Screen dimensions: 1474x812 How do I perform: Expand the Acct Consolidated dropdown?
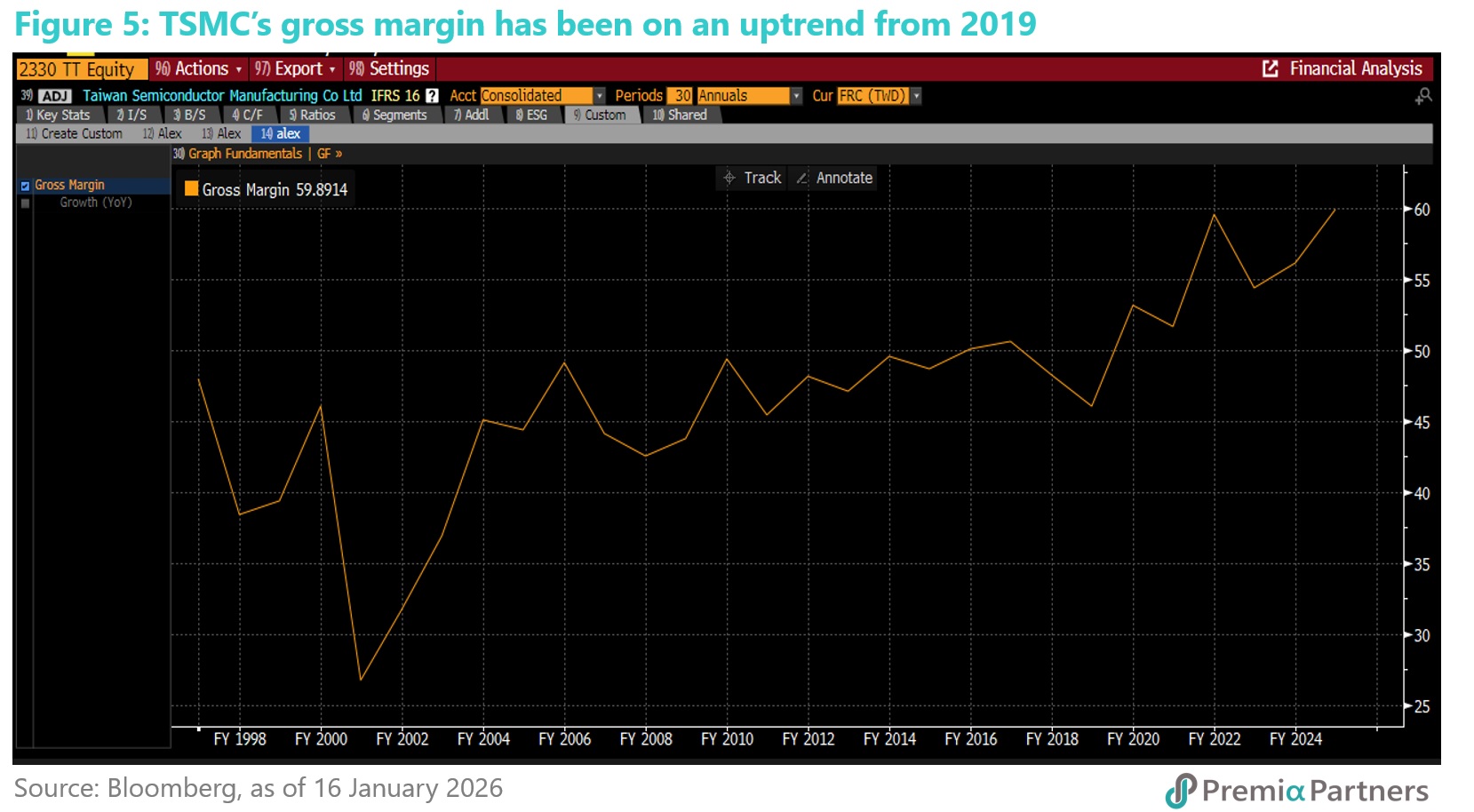600,96
